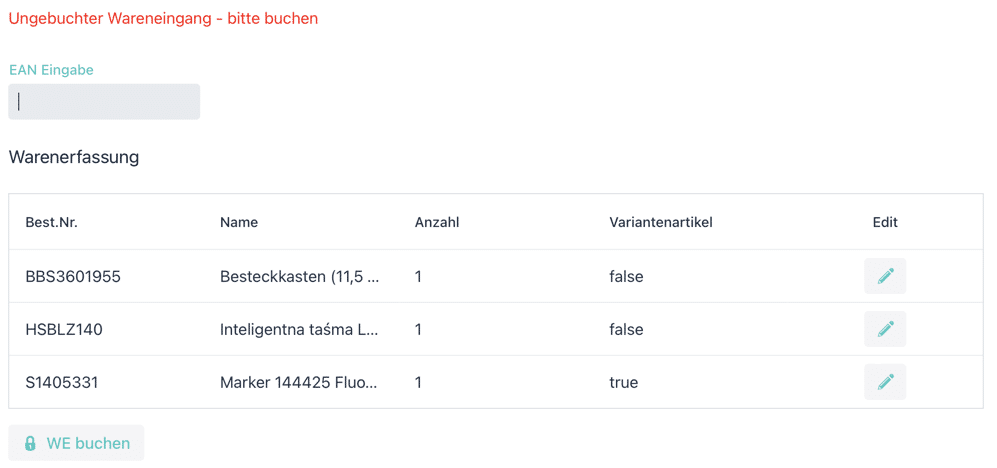Click the Best.Nr. column header
Image resolution: width=997 pixels, height=468 pixels.
pos(52,222)
